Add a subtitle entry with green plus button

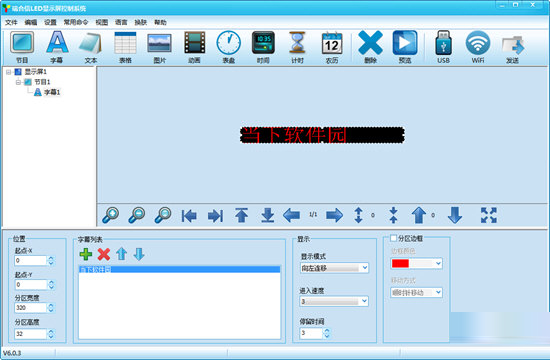[x=86, y=254]
